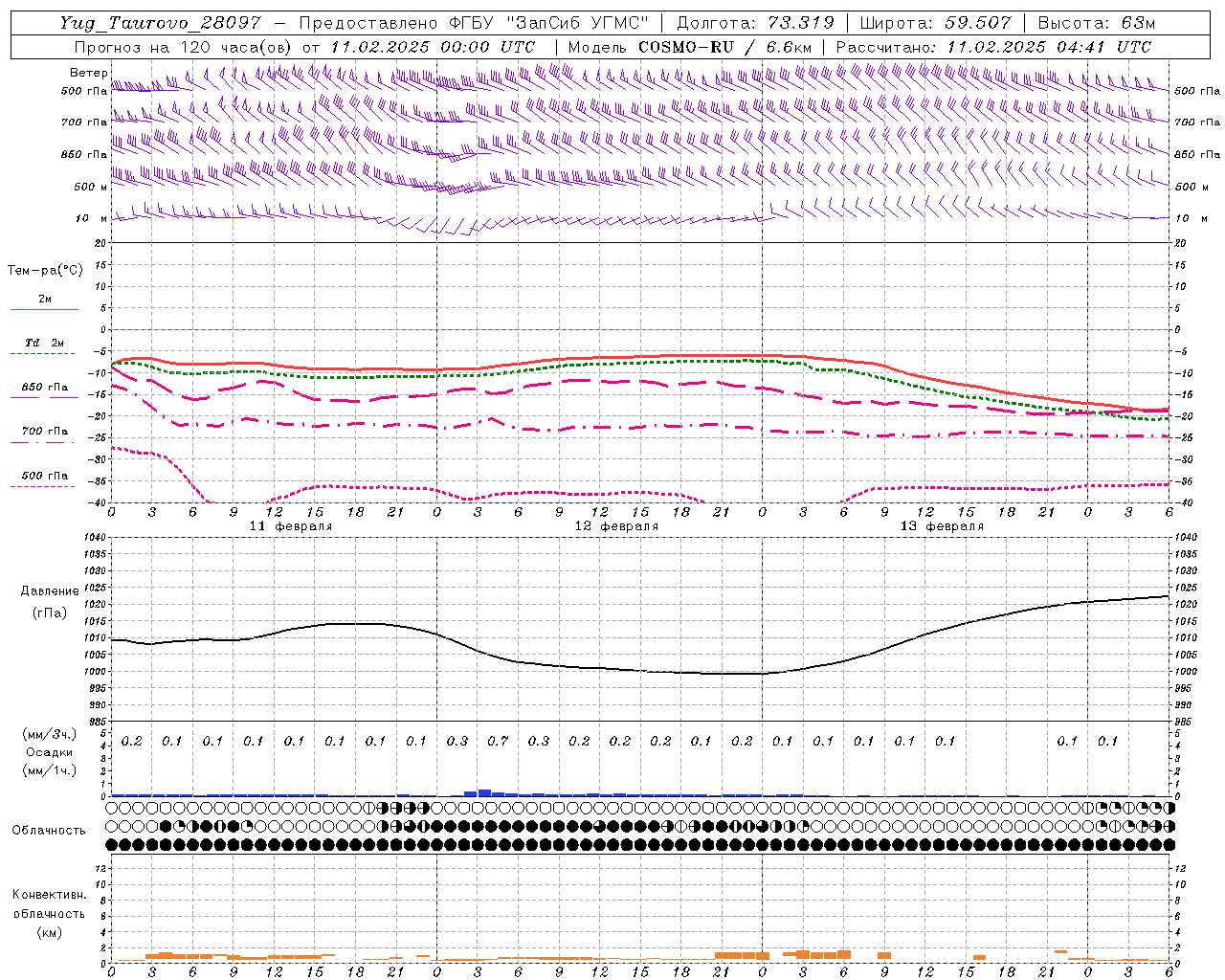
Task: Click the 12 tick on left convective cloud axis
Action: coord(100,869)
